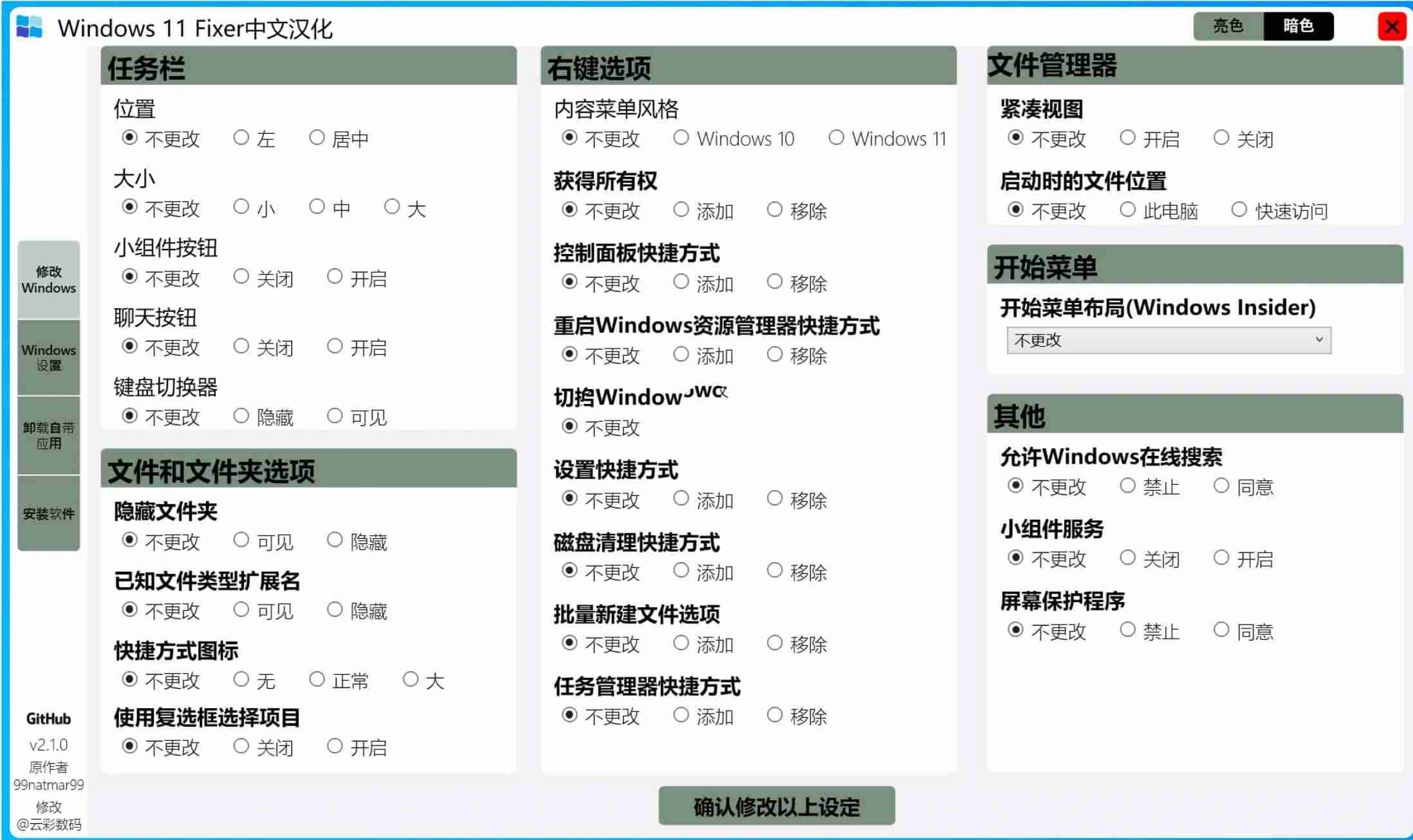Select 禁止 for 允许Windows在线搜索
Image resolution: width=1413 pixels, height=840 pixels.
pos(1150,486)
